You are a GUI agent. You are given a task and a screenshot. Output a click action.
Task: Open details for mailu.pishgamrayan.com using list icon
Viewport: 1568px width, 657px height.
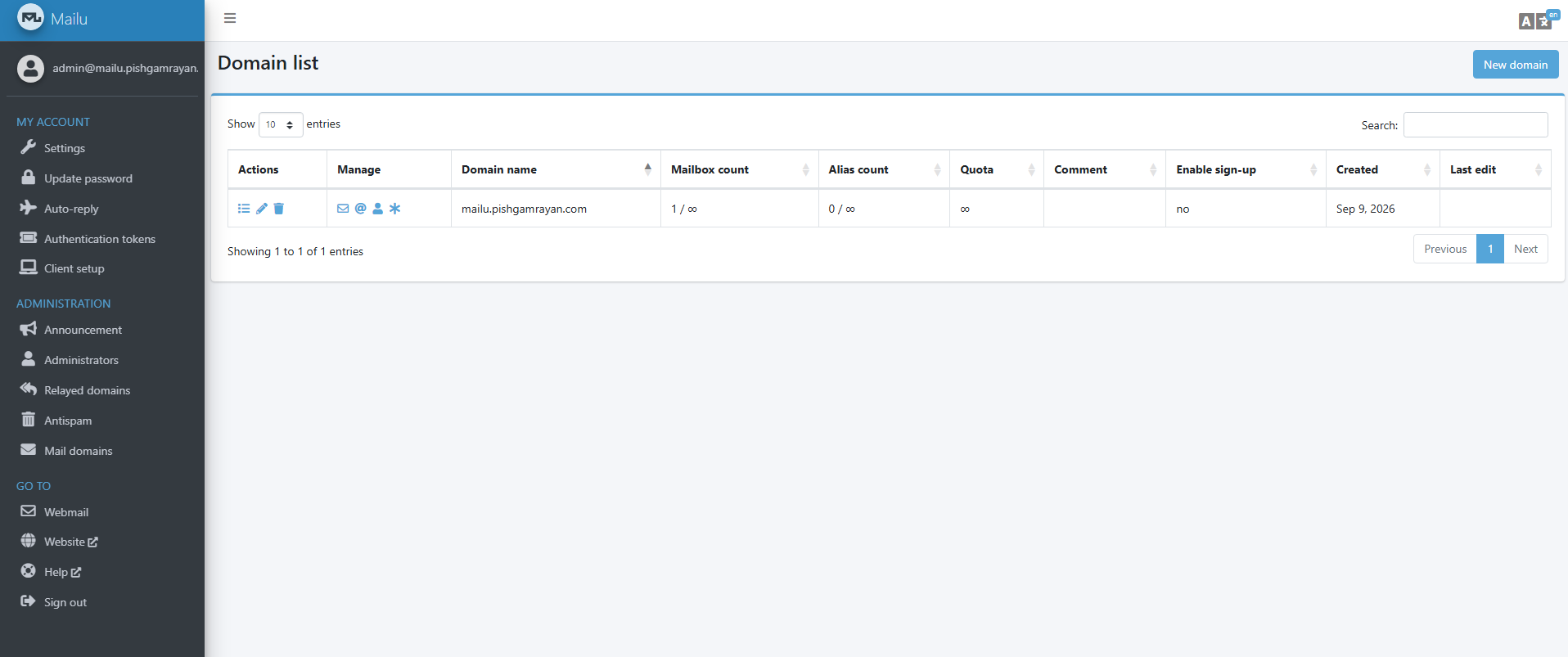(x=244, y=209)
